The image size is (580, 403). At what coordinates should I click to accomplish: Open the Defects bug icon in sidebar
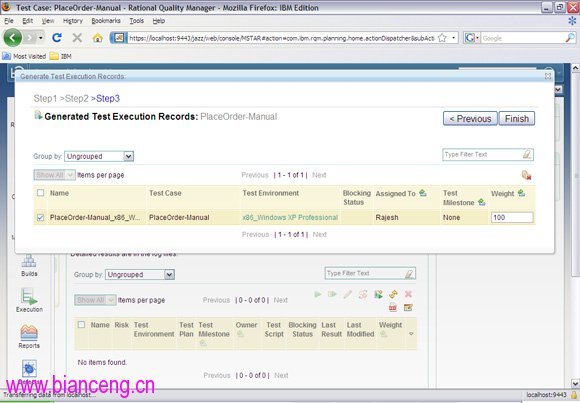click(x=29, y=369)
